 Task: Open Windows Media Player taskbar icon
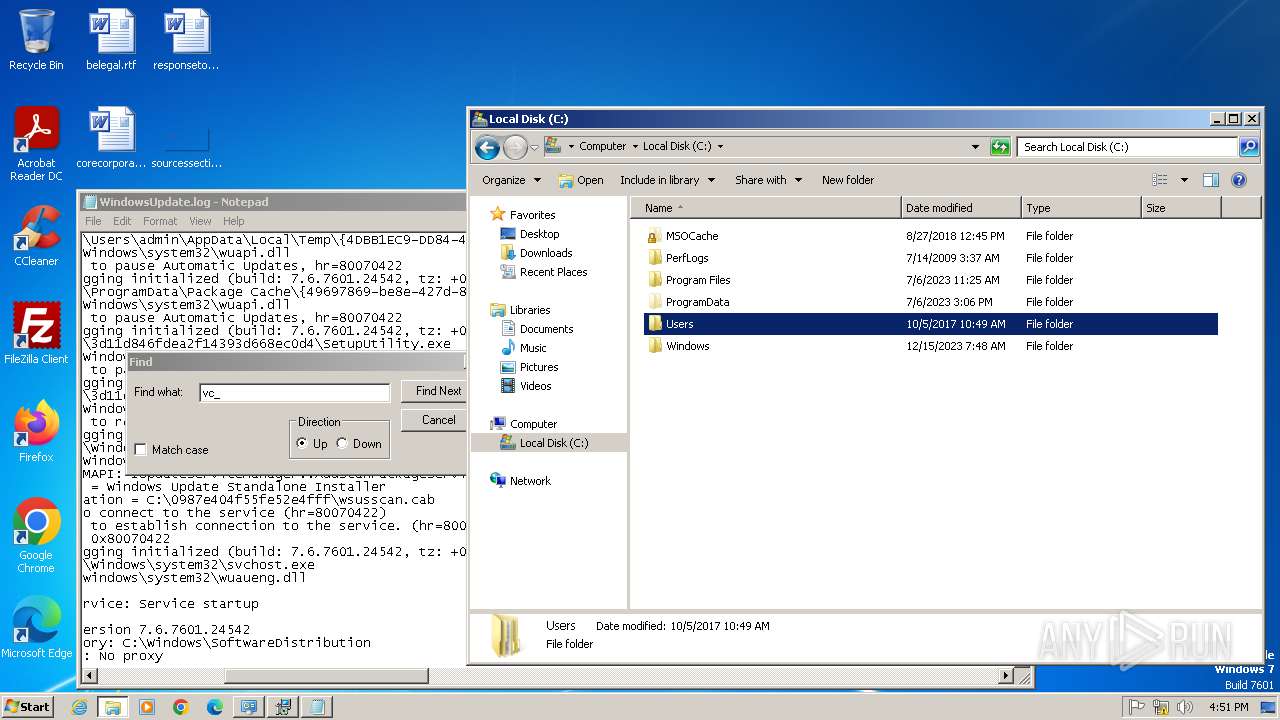tap(147, 707)
